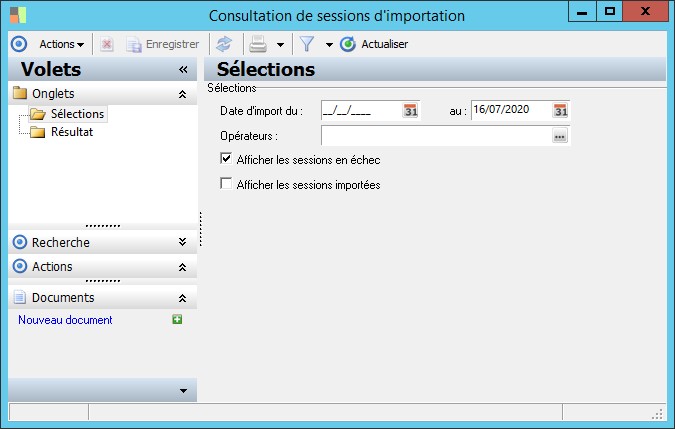675x429 pixels.
Task: Click the Actualiser button
Action: point(375,44)
